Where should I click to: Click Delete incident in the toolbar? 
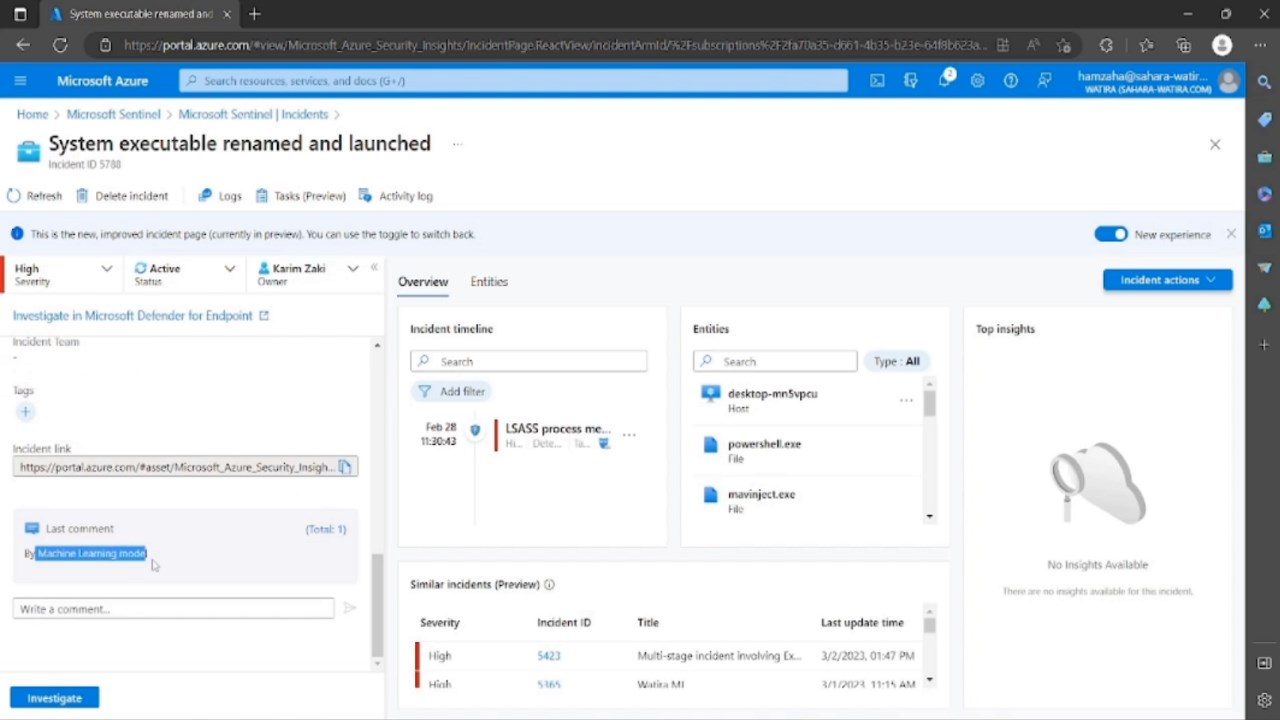[x=122, y=196]
